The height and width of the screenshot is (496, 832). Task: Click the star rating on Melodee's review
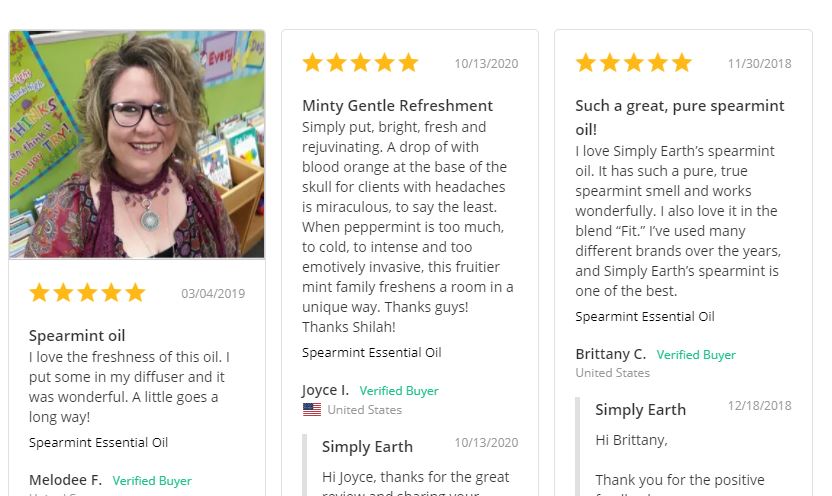(88, 292)
